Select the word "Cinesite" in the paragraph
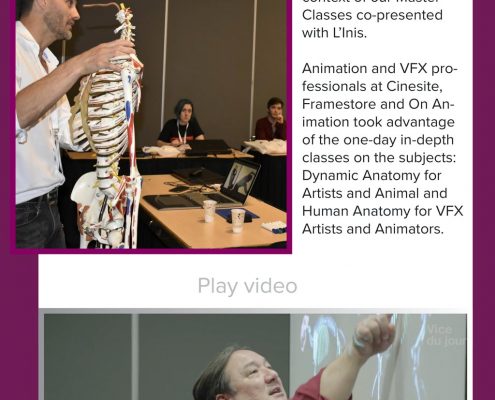Viewport: 495px width, 400px height. click(x=414, y=86)
